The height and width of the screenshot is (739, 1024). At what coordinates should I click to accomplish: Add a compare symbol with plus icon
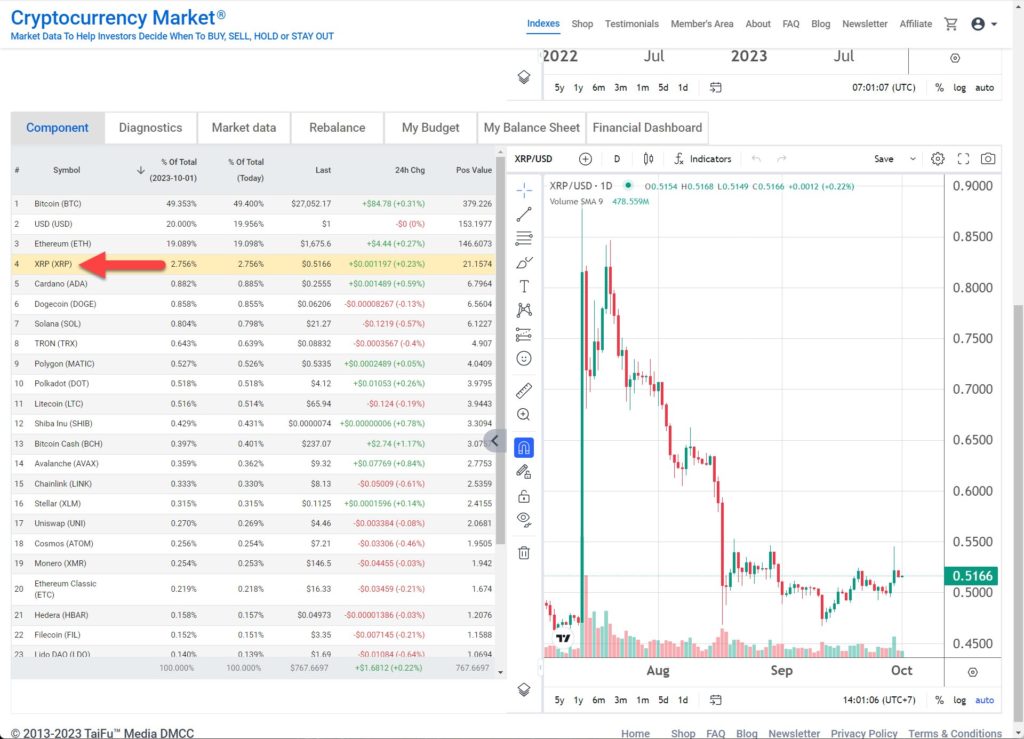point(585,159)
